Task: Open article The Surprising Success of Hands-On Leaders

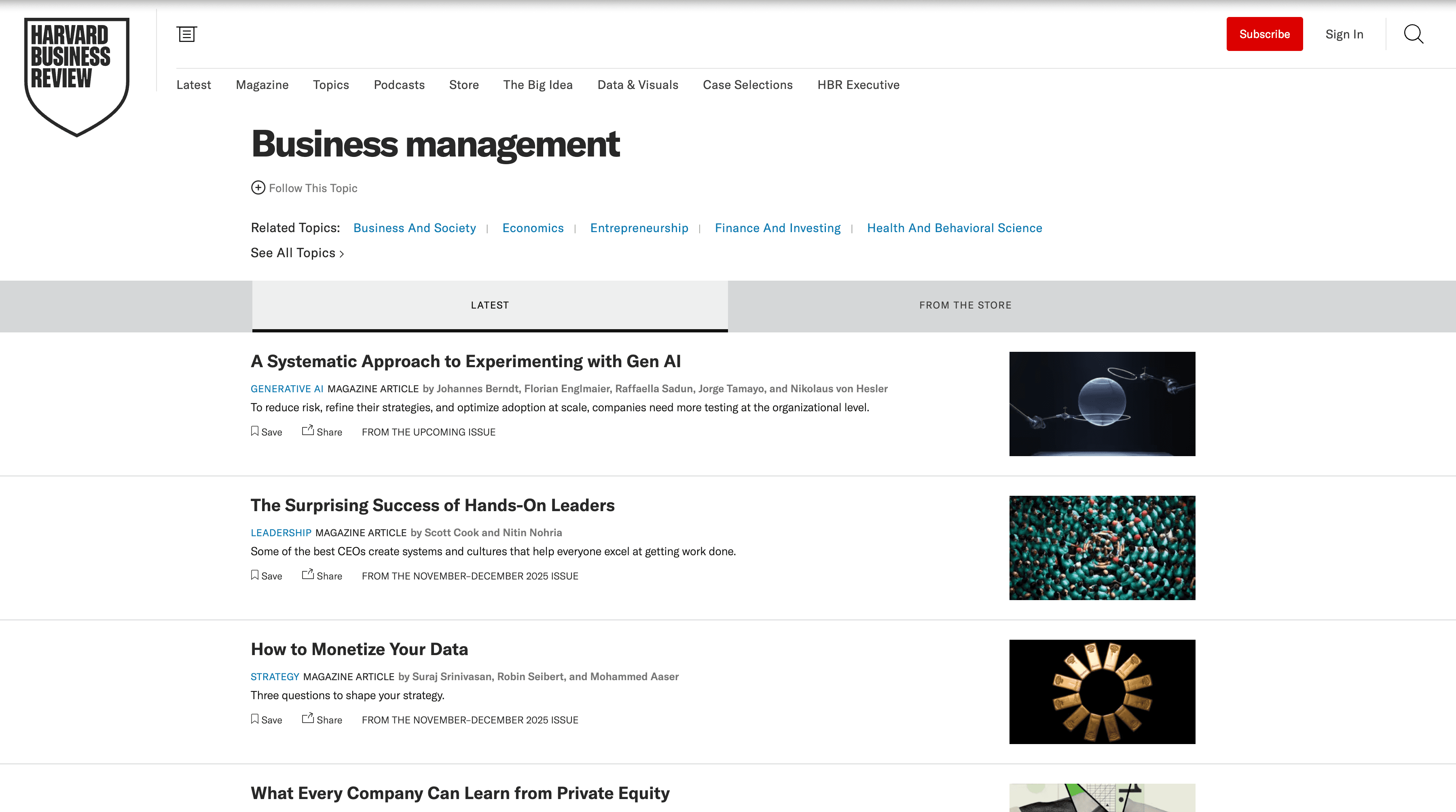Action: [432, 505]
